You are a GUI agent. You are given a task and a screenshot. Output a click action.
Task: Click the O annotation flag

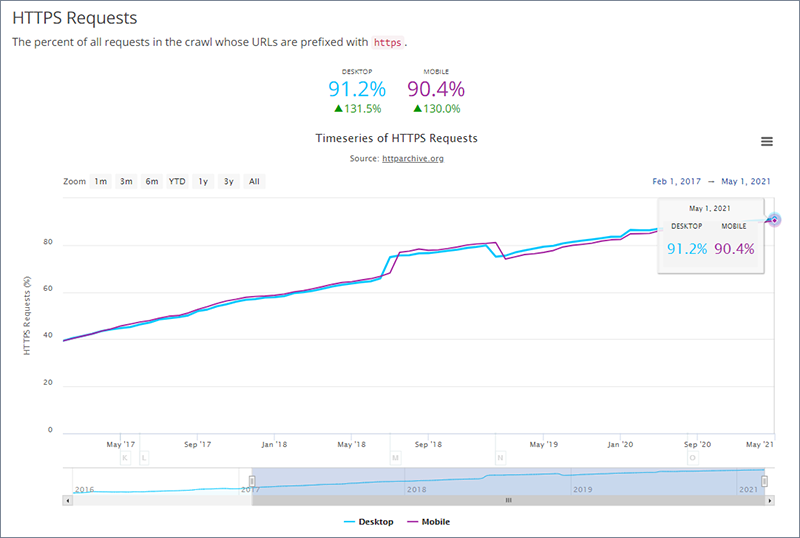(x=692, y=458)
